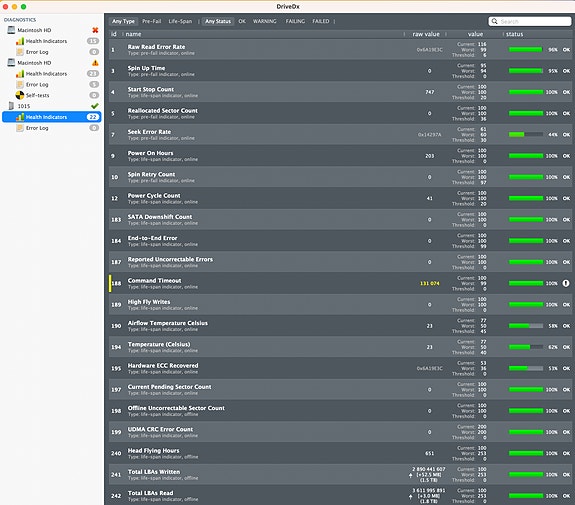
Task: Select the 1015 drive icon in sidebar
Action: point(11,106)
